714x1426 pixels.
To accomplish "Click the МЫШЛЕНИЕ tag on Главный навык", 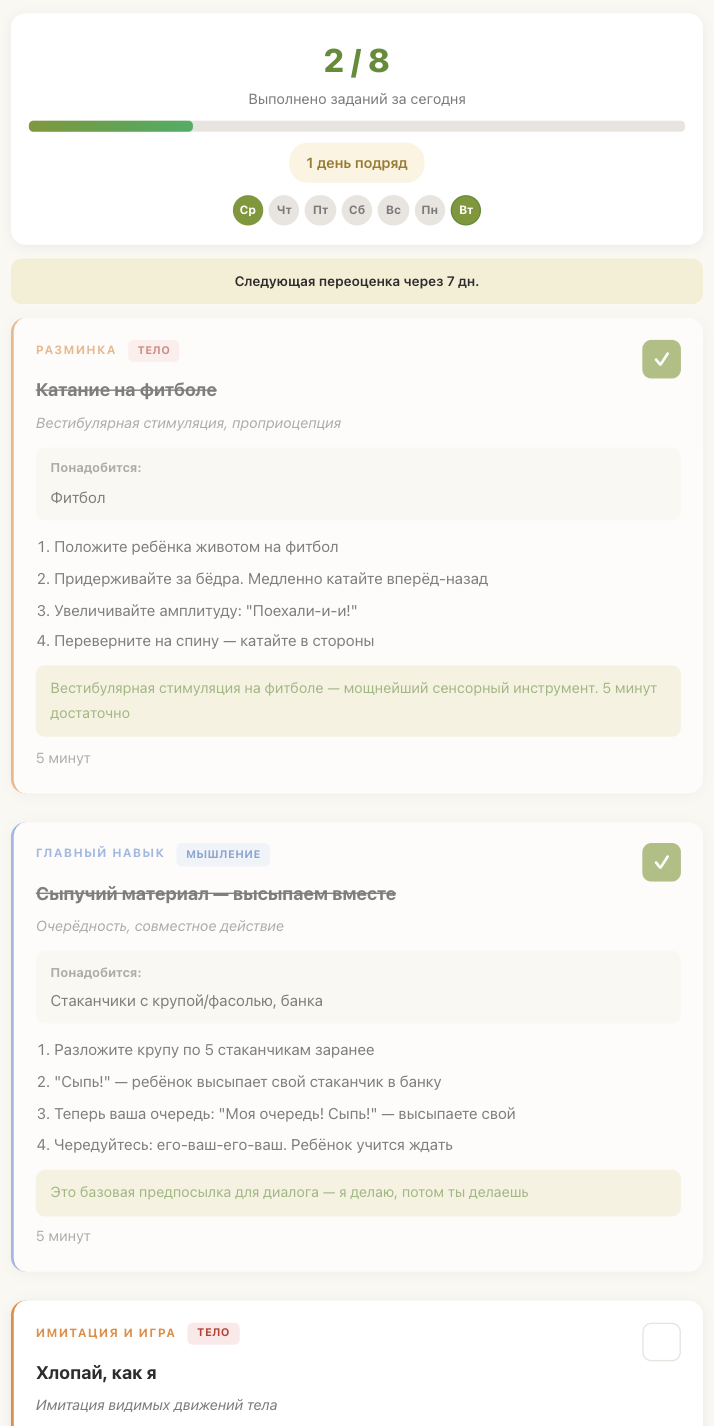I will coord(223,854).
